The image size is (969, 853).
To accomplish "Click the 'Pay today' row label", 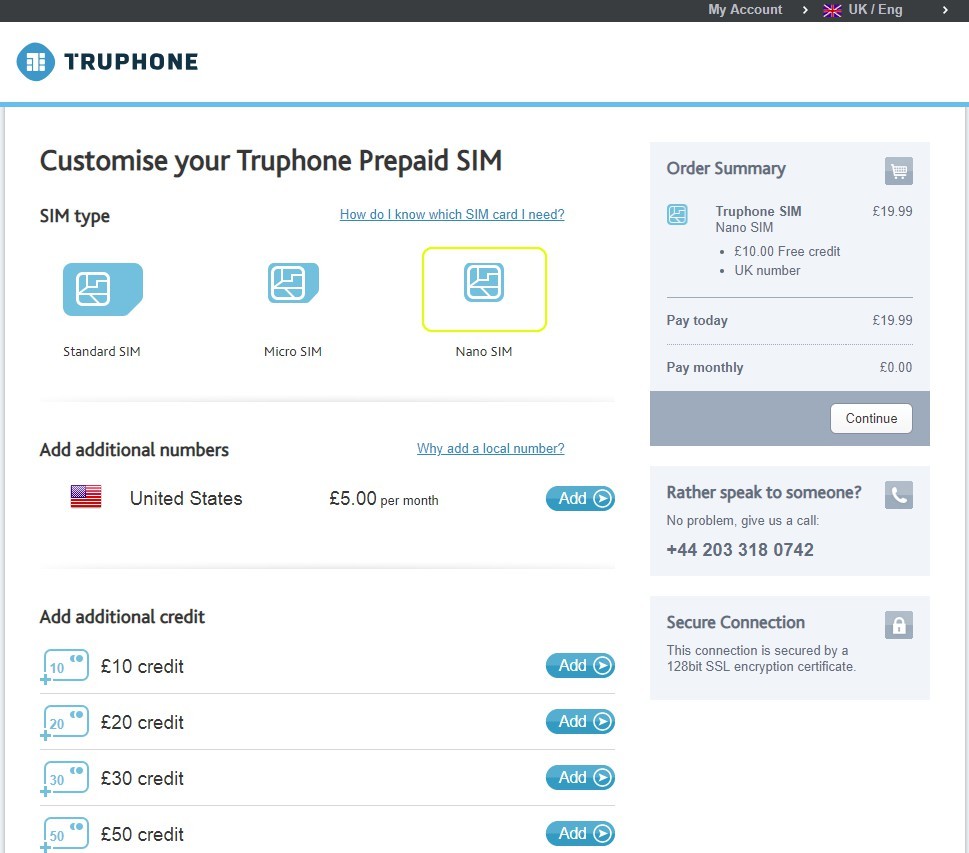I will [697, 320].
